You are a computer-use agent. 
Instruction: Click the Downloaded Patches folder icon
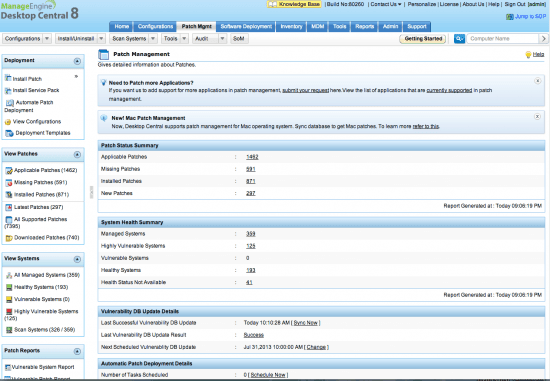coord(9,238)
